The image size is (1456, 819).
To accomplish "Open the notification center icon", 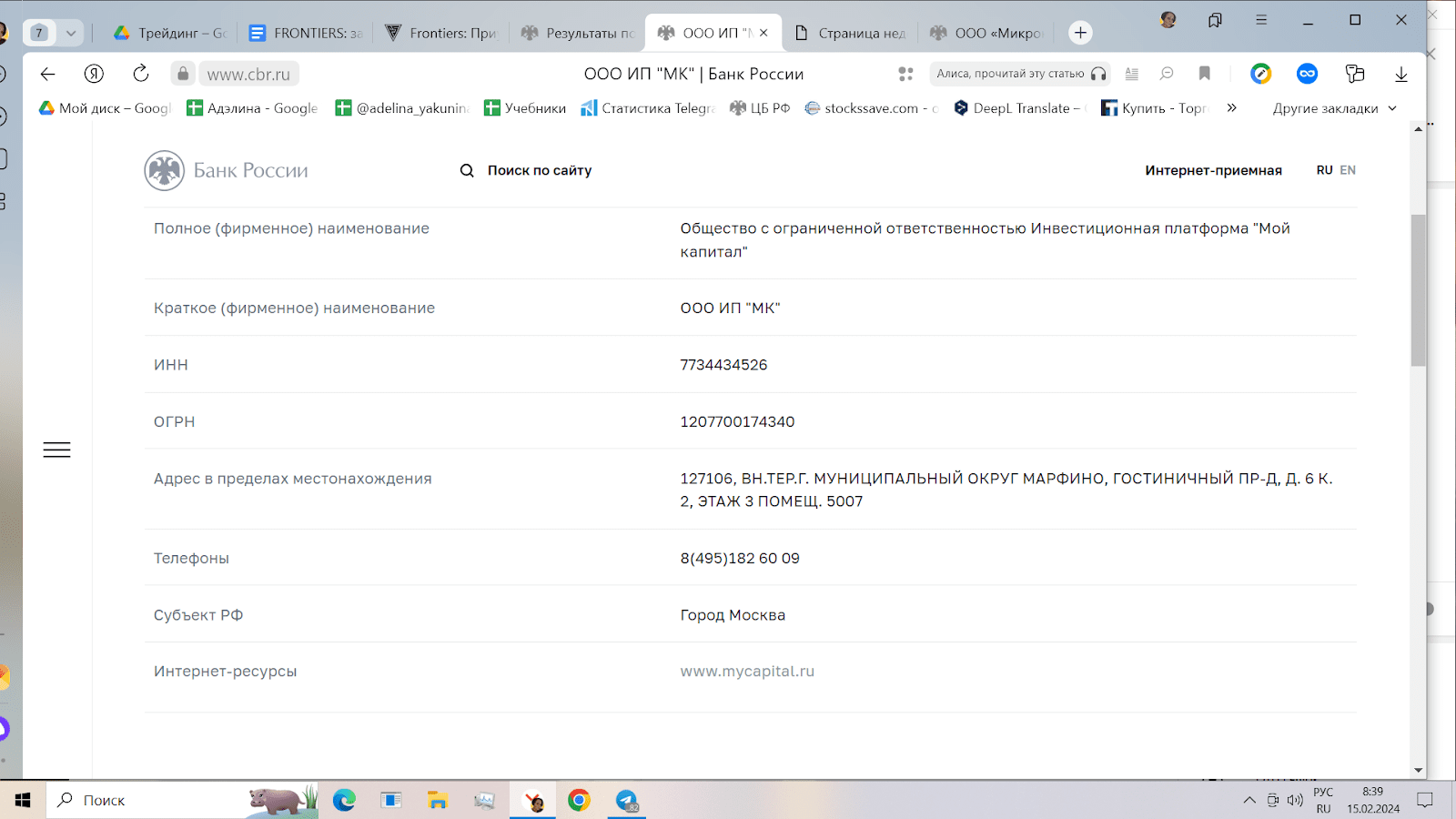I will point(1425,801).
